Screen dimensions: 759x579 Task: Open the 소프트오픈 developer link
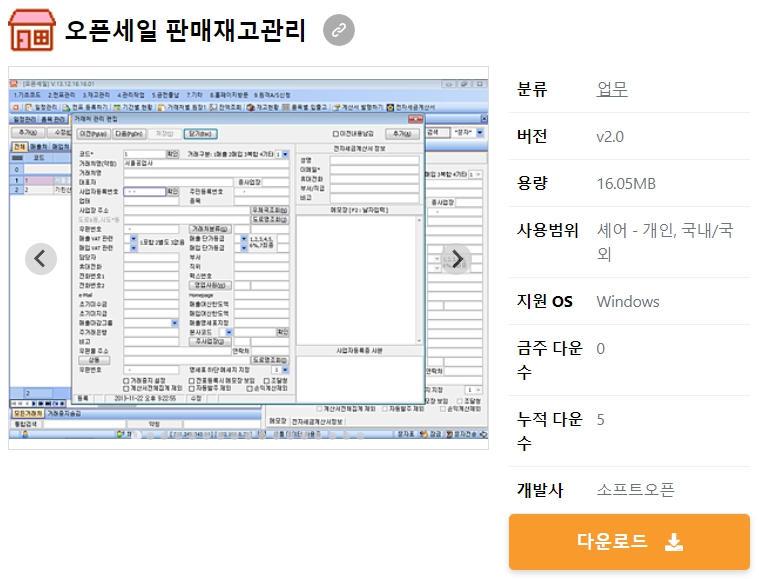coord(635,489)
